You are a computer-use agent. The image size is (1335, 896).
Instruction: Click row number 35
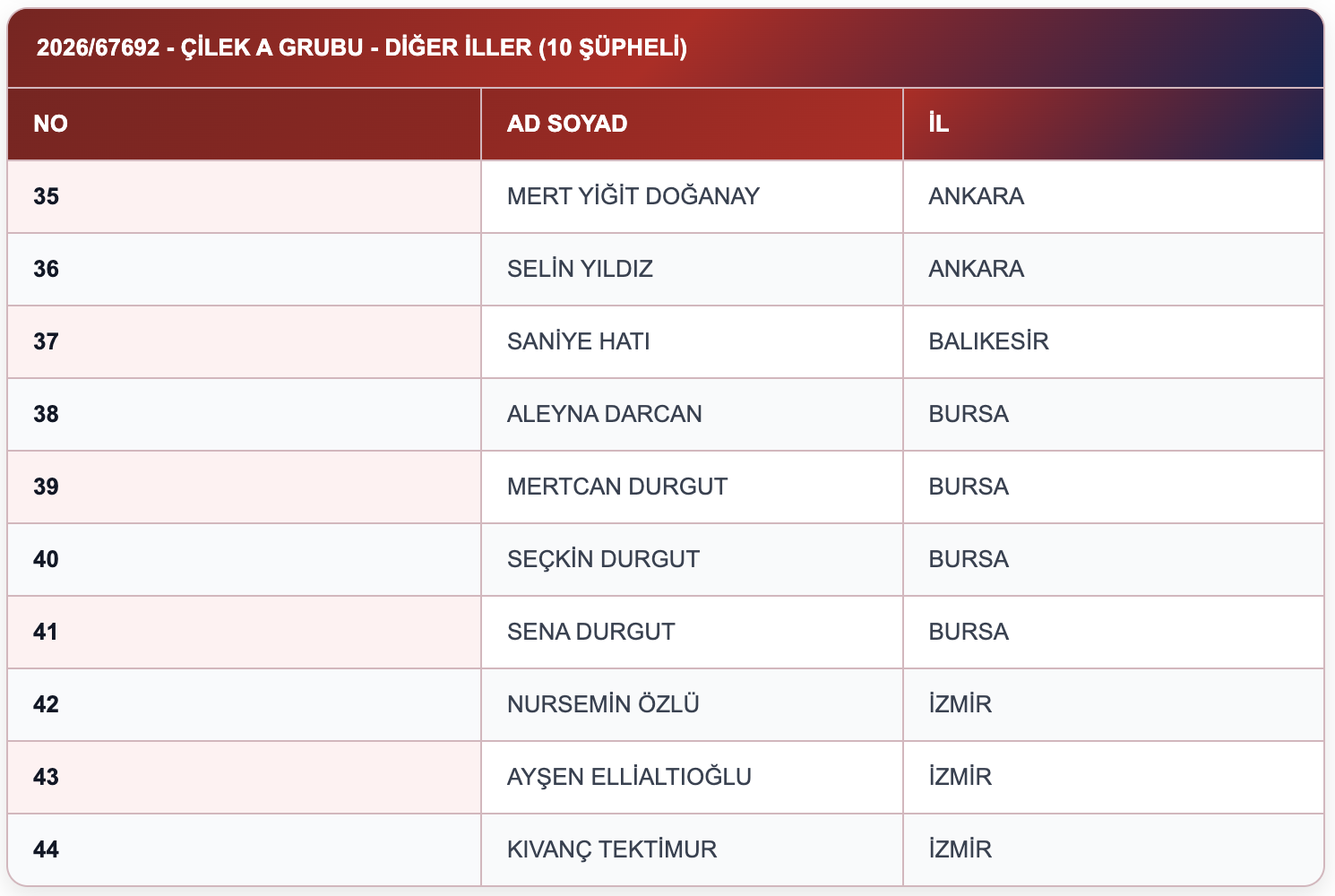pos(47,196)
